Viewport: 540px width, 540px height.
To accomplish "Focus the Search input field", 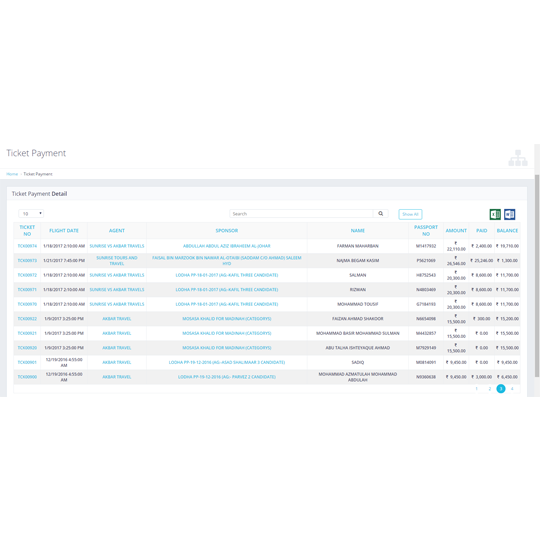I will pyautogui.click(x=301, y=214).
